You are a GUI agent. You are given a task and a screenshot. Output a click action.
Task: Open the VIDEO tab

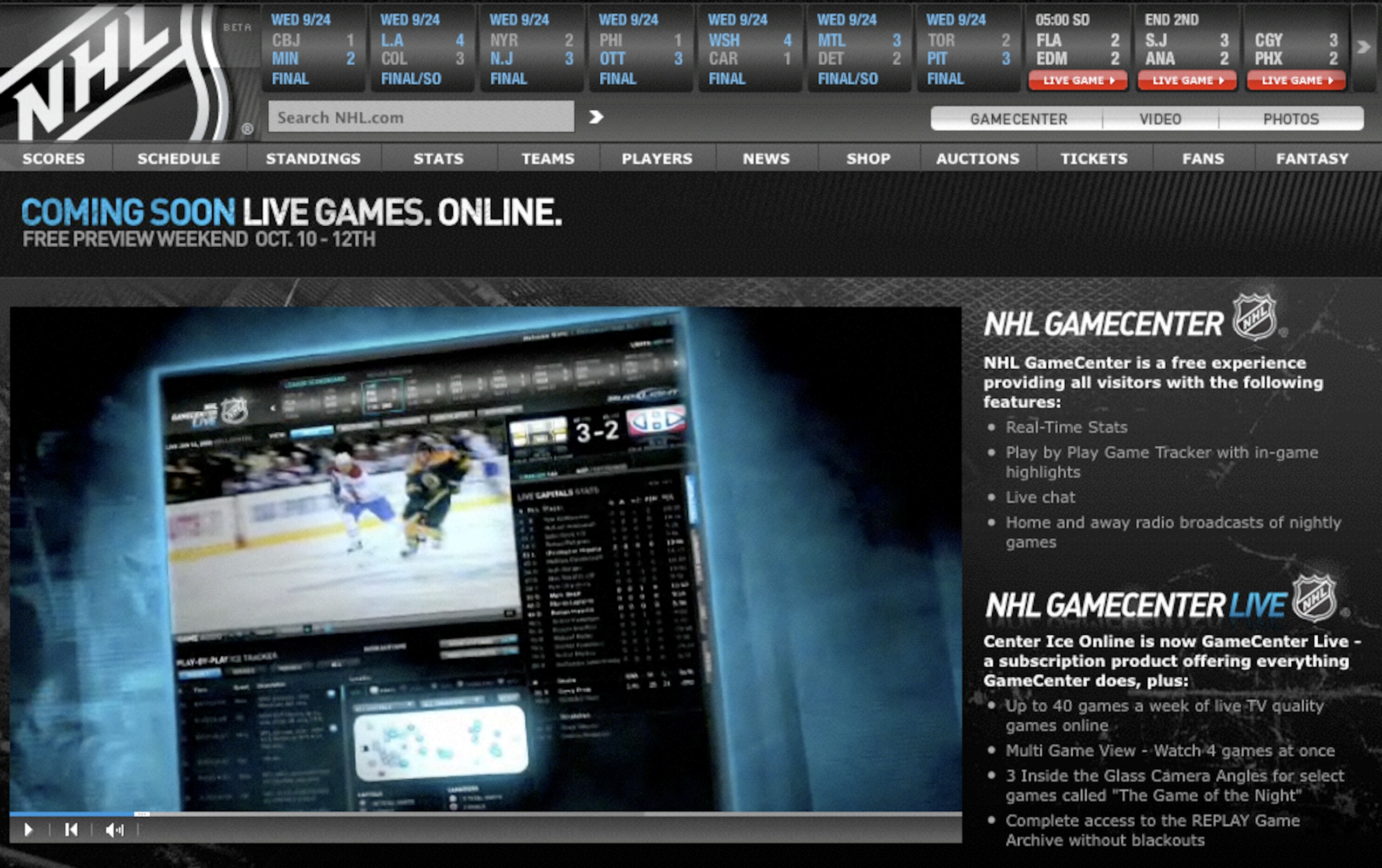pyautogui.click(x=1160, y=119)
